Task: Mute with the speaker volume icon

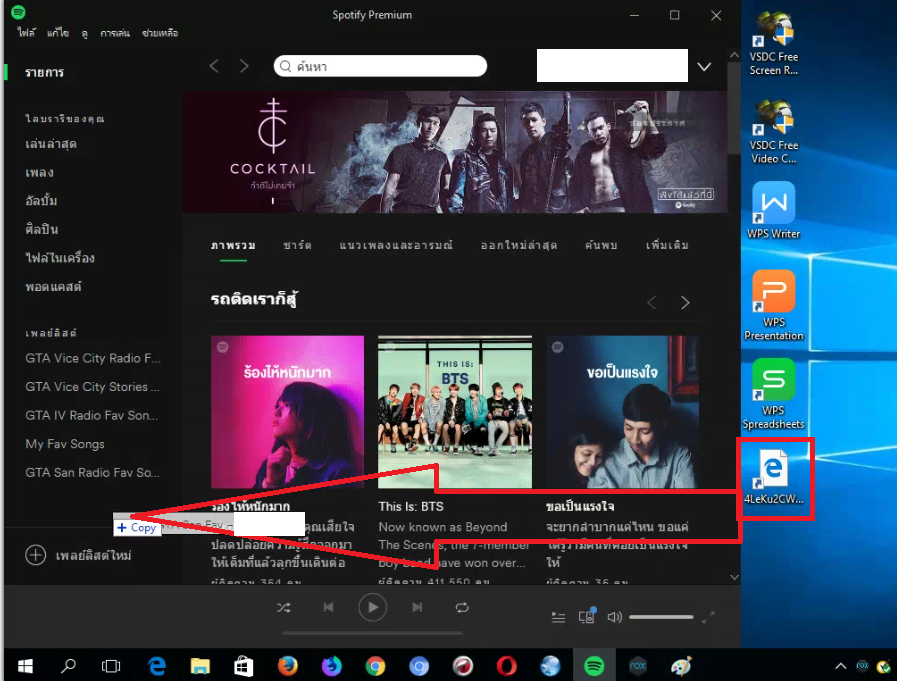Action: (x=614, y=617)
